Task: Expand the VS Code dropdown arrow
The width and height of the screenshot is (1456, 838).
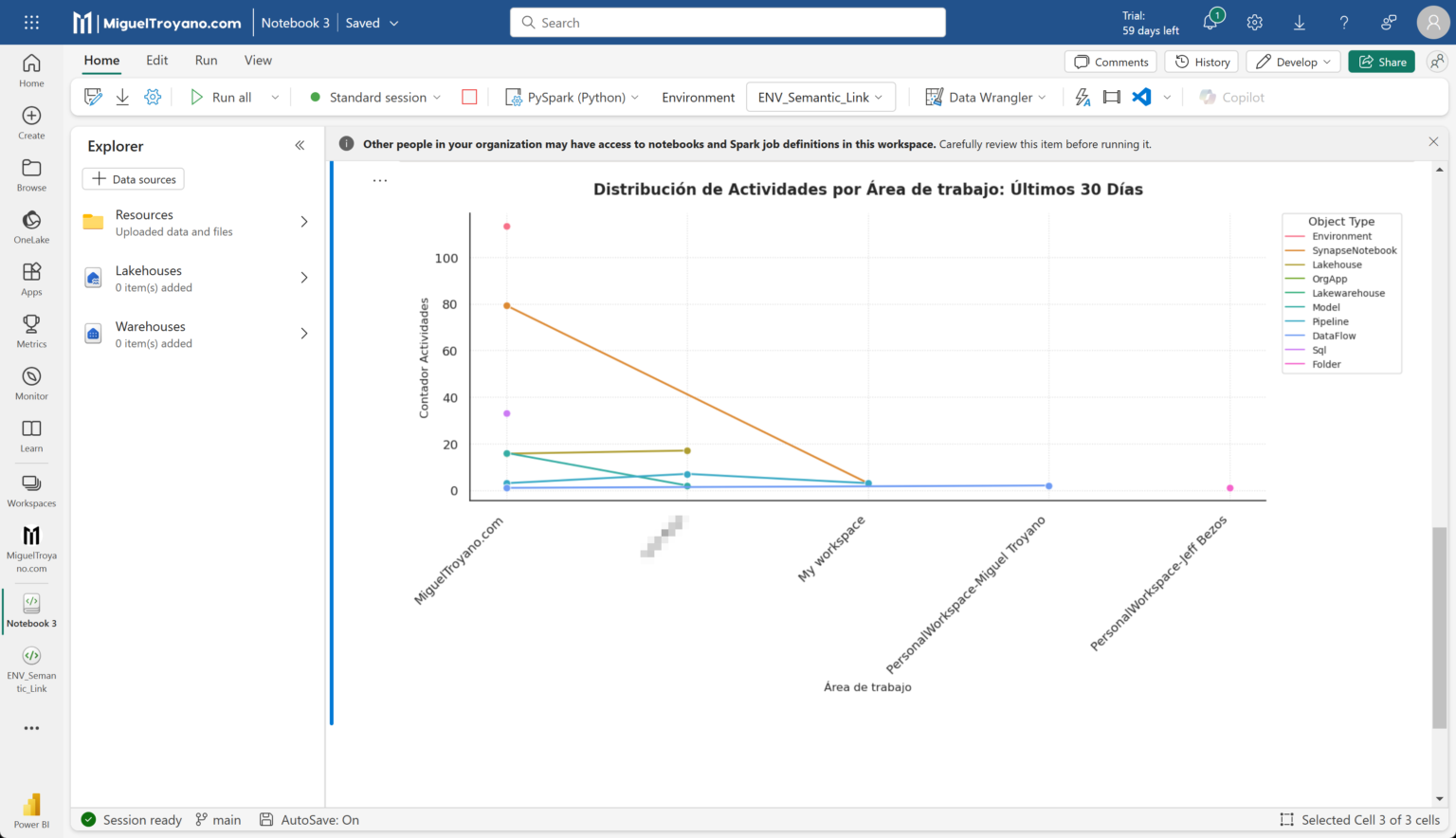Action: [x=1167, y=97]
